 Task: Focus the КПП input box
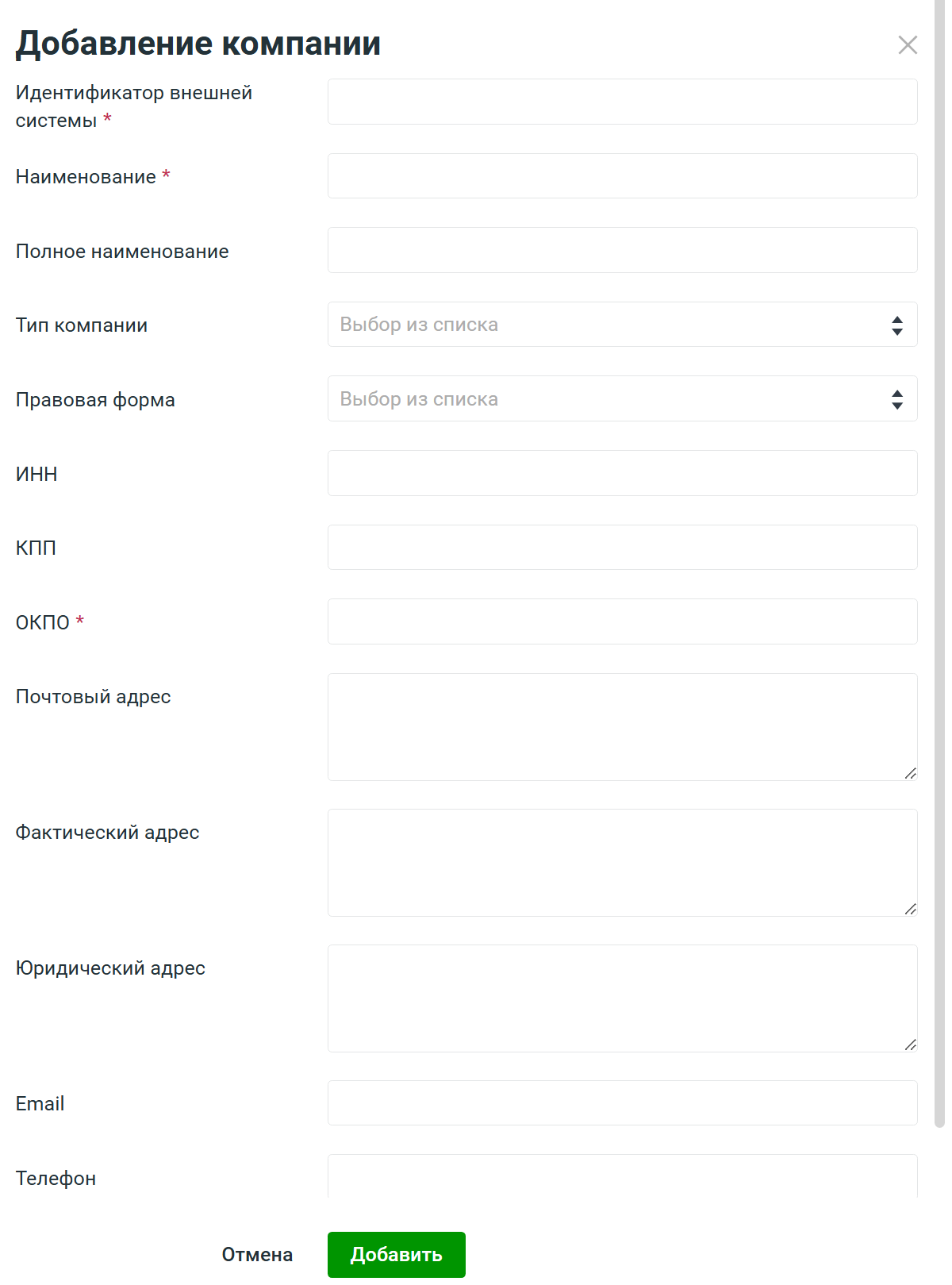click(x=622, y=548)
